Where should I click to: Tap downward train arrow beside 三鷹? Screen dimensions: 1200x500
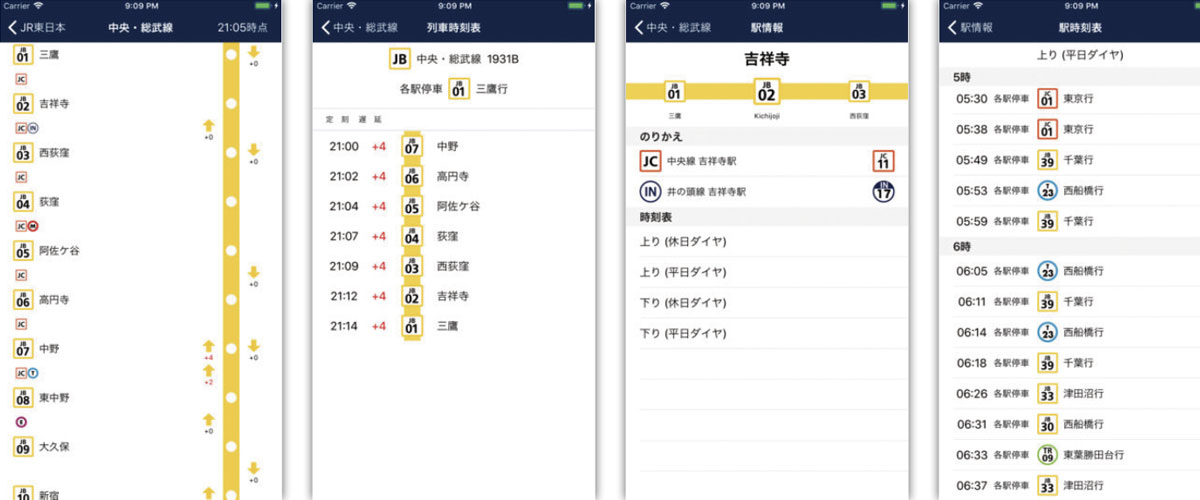click(254, 55)
